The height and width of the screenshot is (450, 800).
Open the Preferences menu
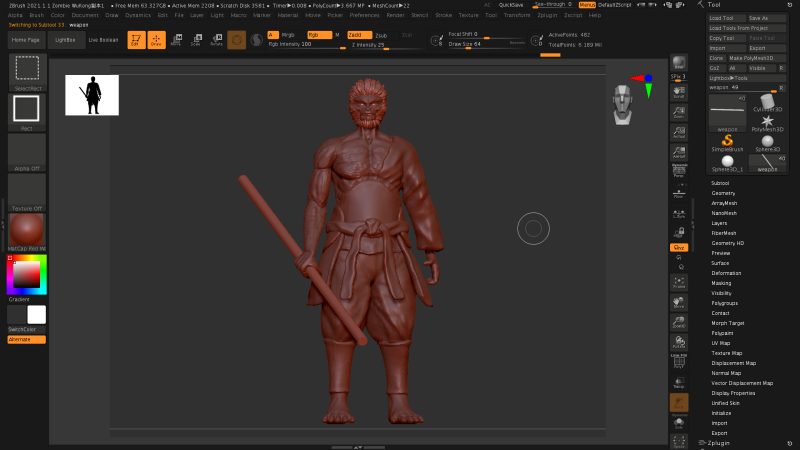(x=364, y=16)
